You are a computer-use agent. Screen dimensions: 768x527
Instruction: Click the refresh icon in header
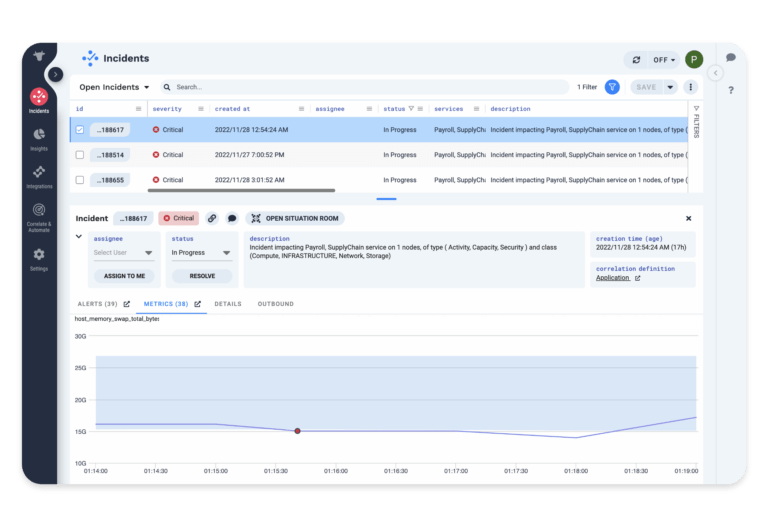point(635,60)
